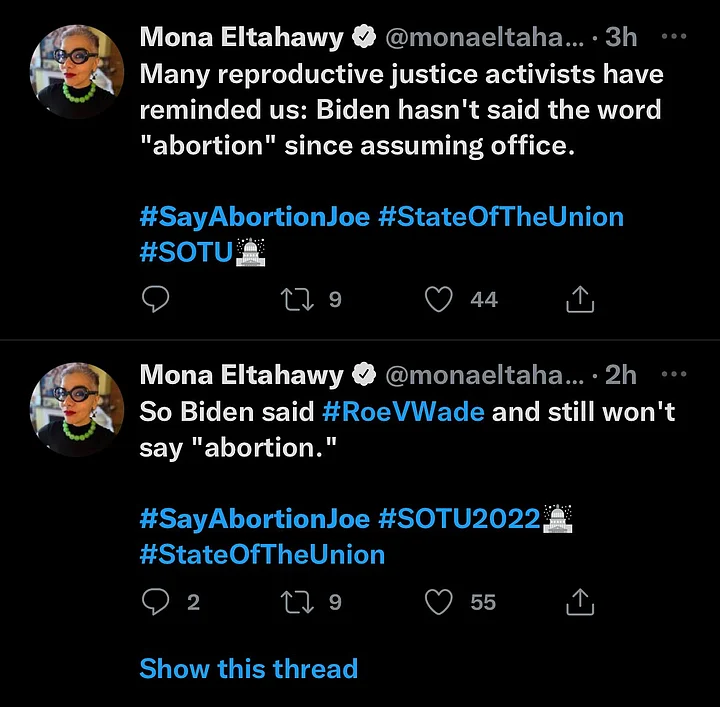Open the #SOTU hashtag link
The width and height of the screenshot is (720, 707).
188,254
